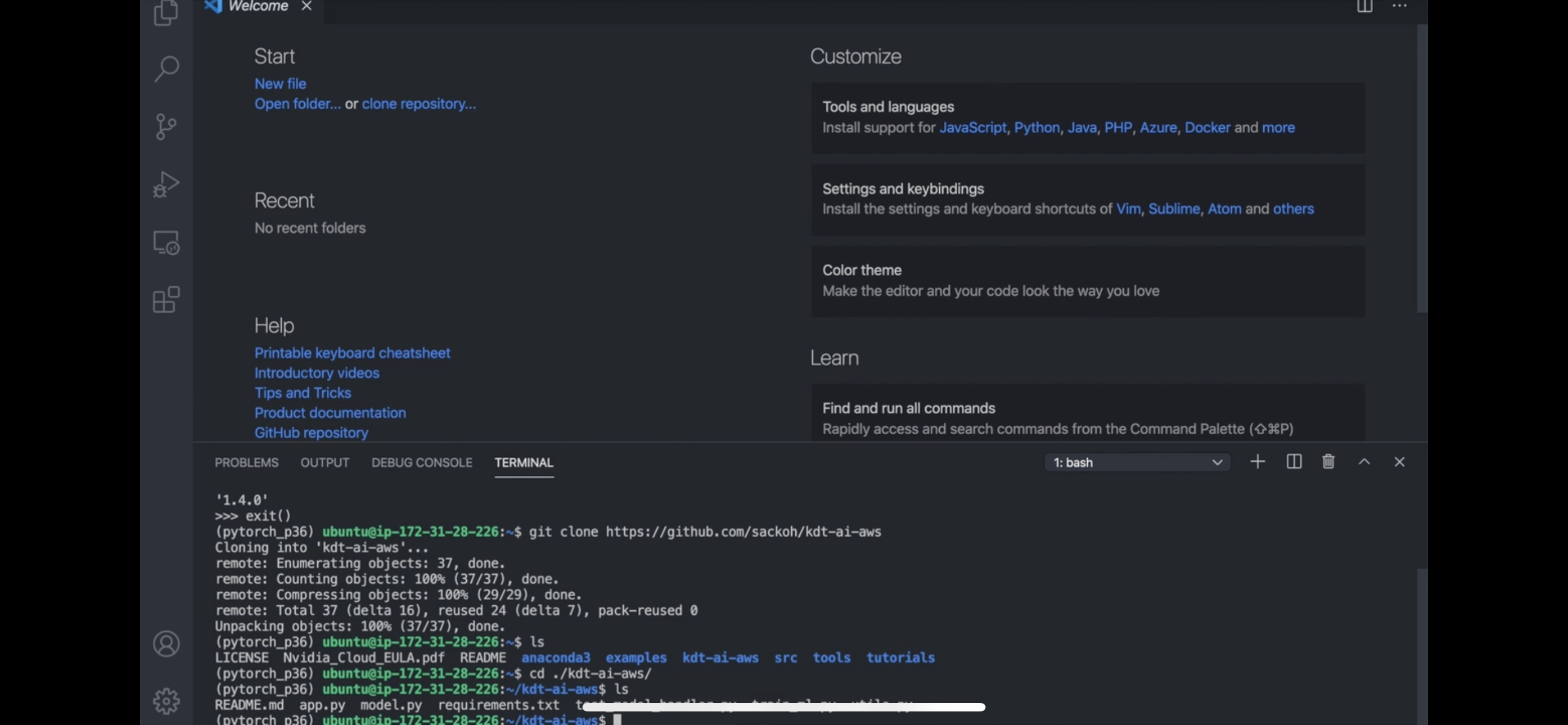Viewport: 1568px width, 725px height.
Task: Open the Accounts person icon
Action: (x=166, y=644)
